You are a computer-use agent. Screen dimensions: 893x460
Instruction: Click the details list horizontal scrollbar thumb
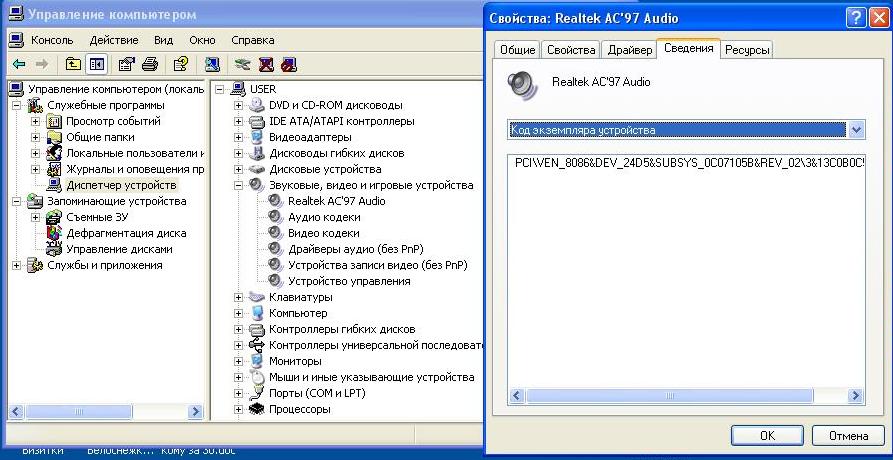(x=670, y=395)
